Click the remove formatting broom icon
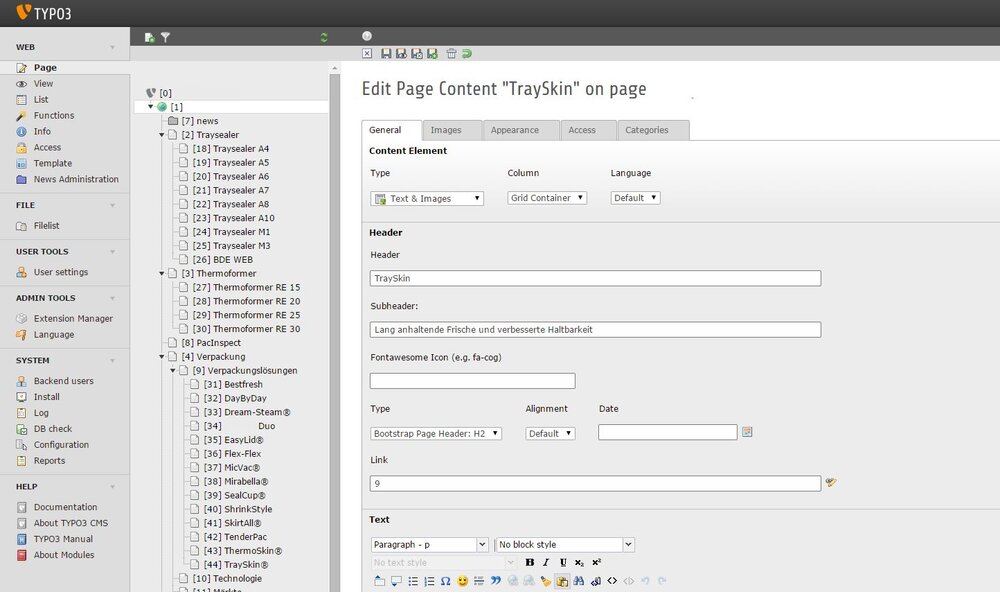 point(545,581)
